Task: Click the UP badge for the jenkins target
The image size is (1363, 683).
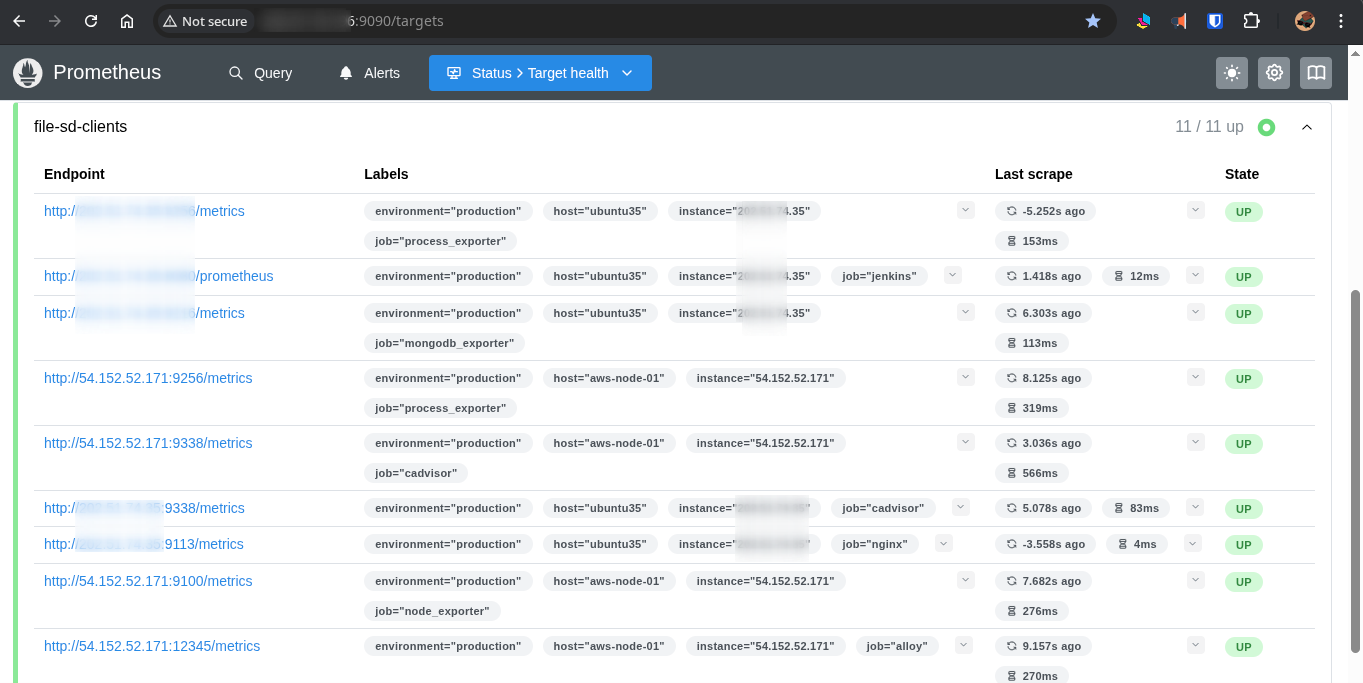Action: click(x=1243, y=276)
